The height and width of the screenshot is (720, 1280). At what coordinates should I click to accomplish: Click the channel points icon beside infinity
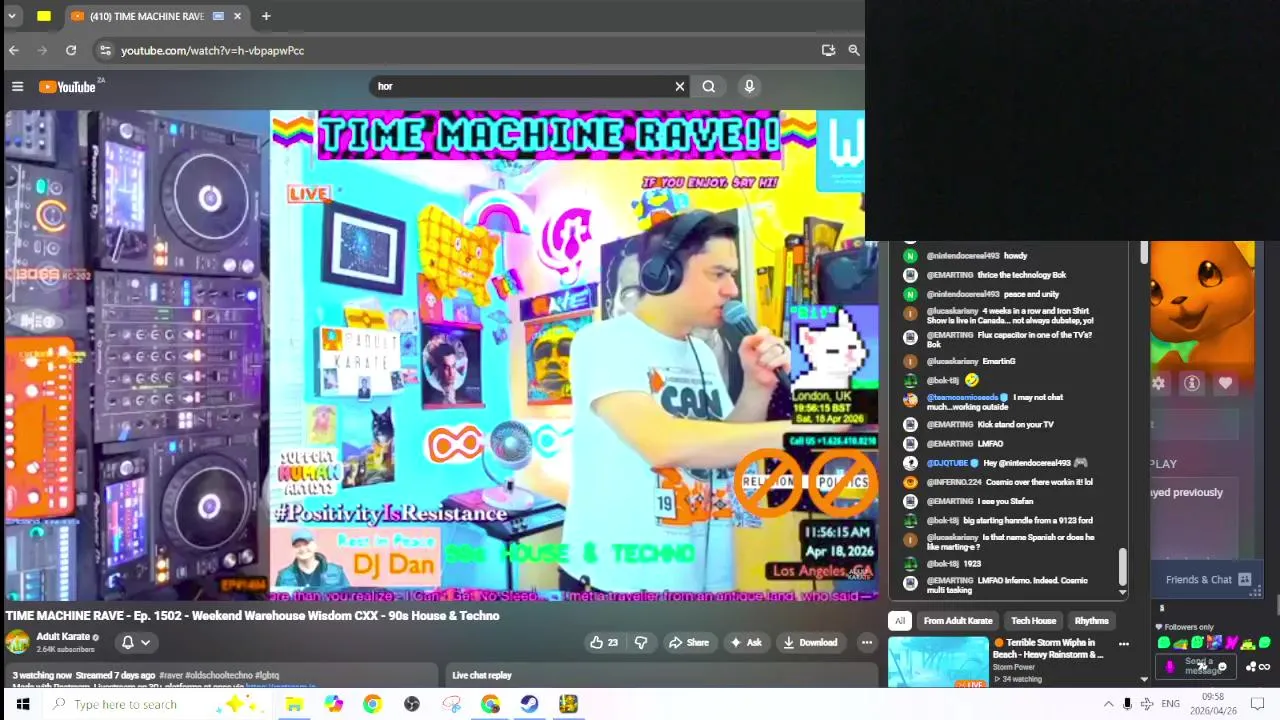click(1251, 667)
